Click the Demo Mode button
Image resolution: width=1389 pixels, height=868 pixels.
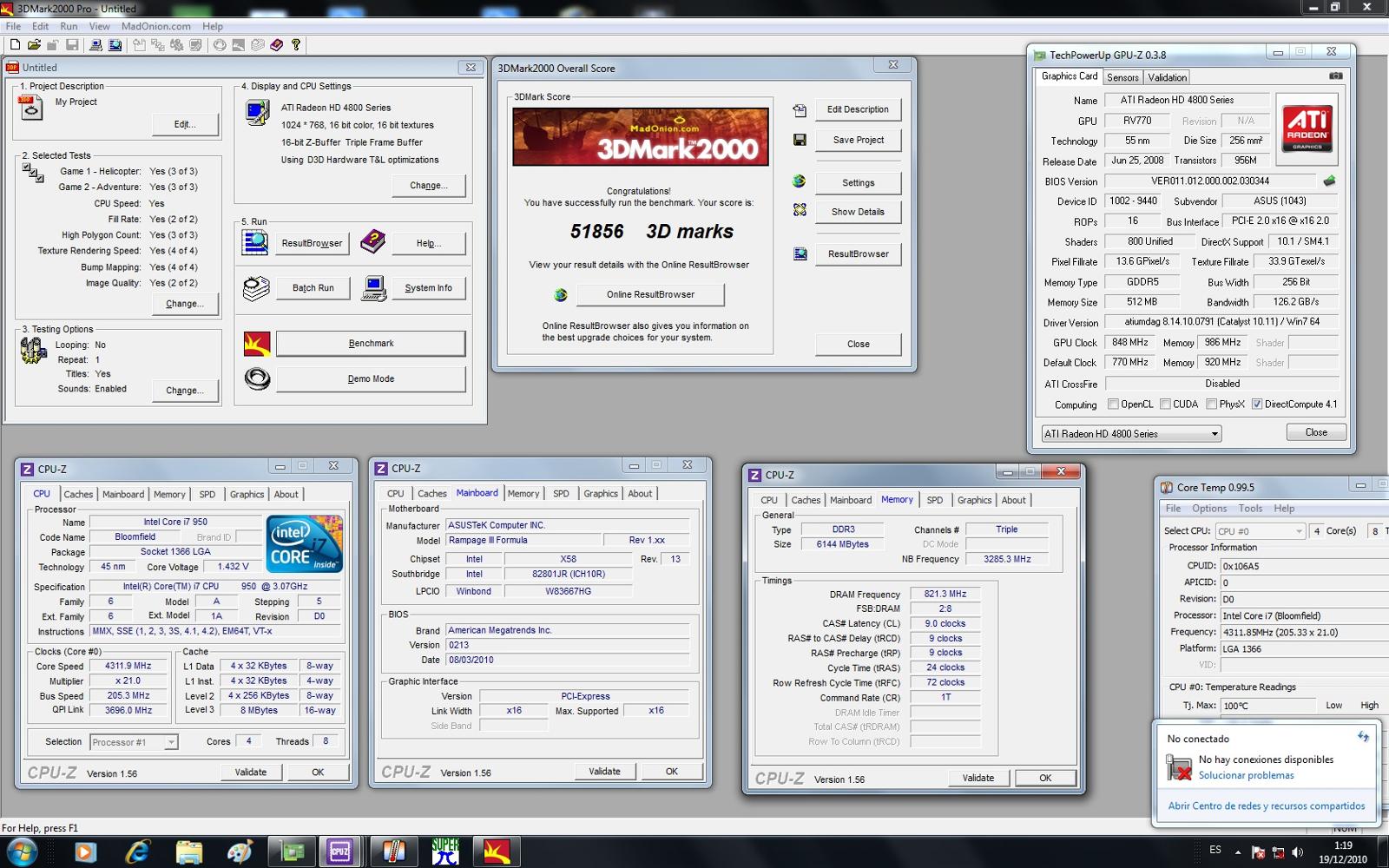[x=371, y=379]
